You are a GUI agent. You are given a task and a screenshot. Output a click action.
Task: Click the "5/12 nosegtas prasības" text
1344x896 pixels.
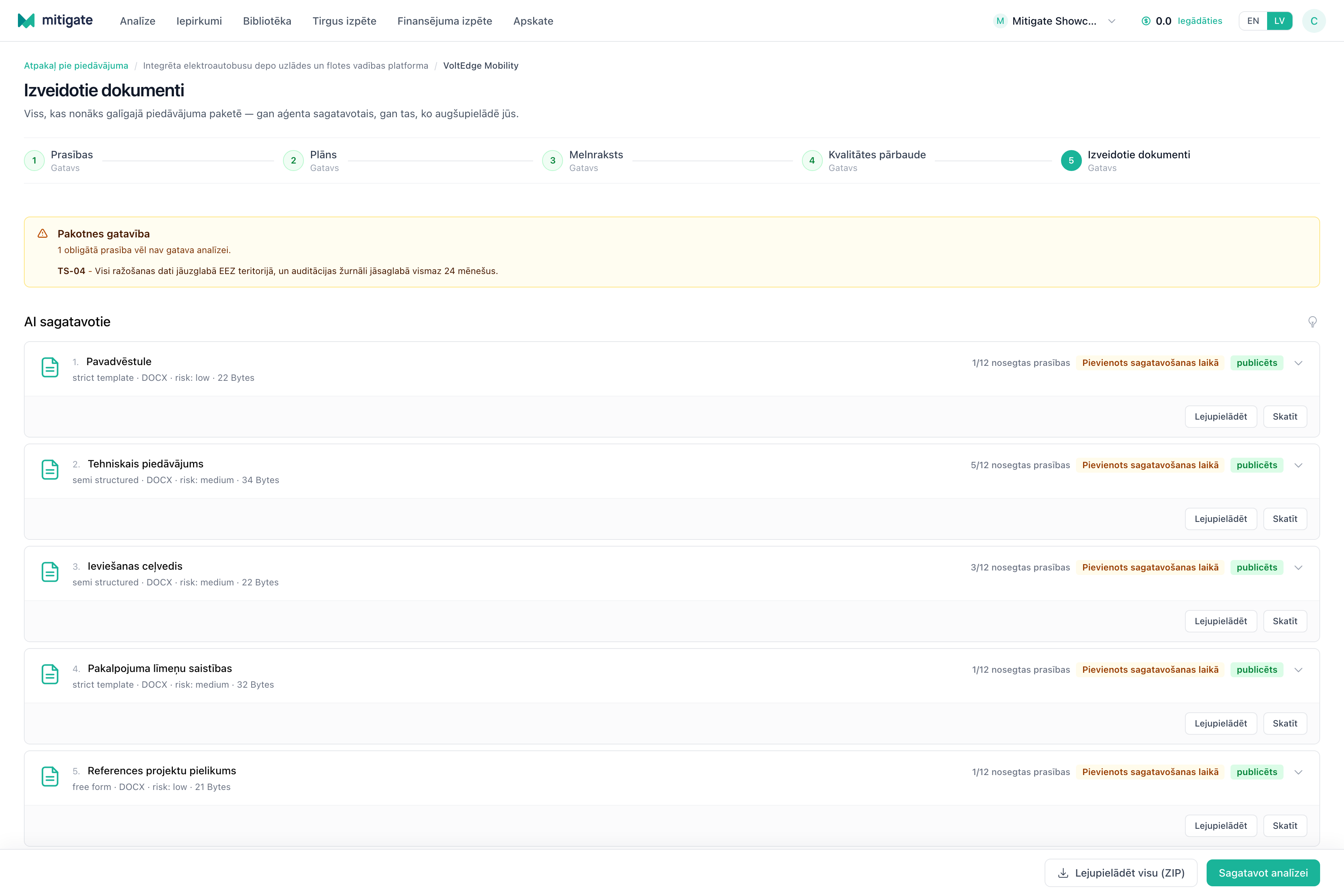[1020, 465]
